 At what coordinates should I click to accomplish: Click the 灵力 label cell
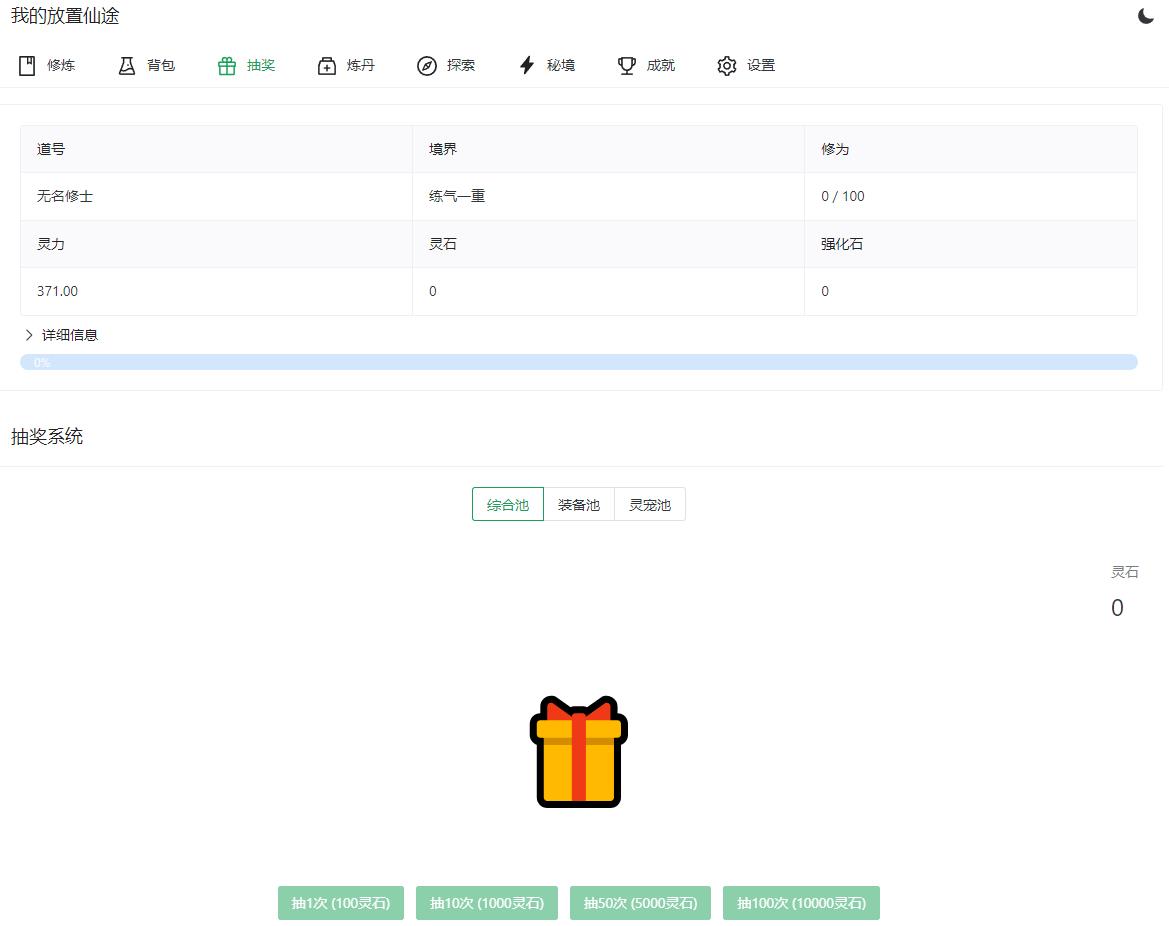[216, 244]
